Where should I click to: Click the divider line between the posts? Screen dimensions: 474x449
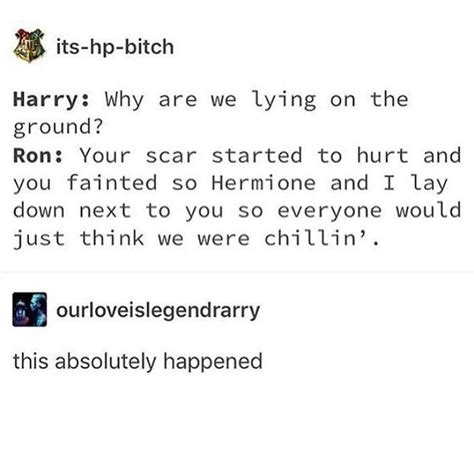click(x=237, y=272)
